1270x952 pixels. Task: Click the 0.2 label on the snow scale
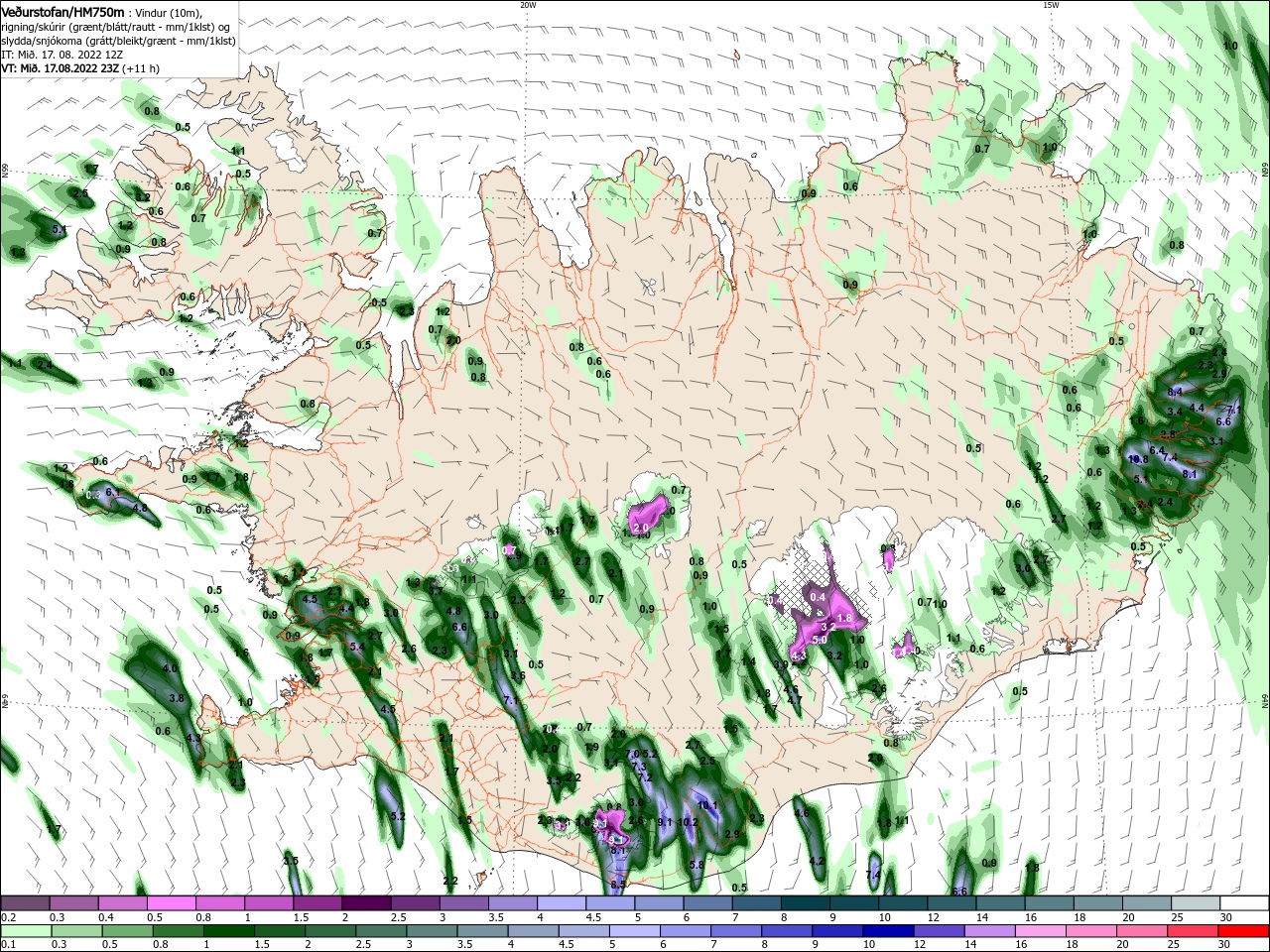click(8, 917)
